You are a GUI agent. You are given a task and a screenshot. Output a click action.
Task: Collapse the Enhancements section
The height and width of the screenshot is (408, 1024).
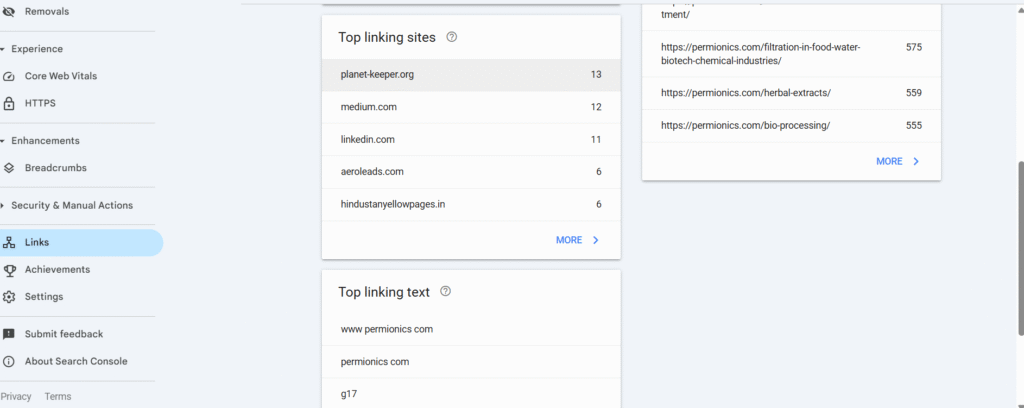tap(3, 141)
